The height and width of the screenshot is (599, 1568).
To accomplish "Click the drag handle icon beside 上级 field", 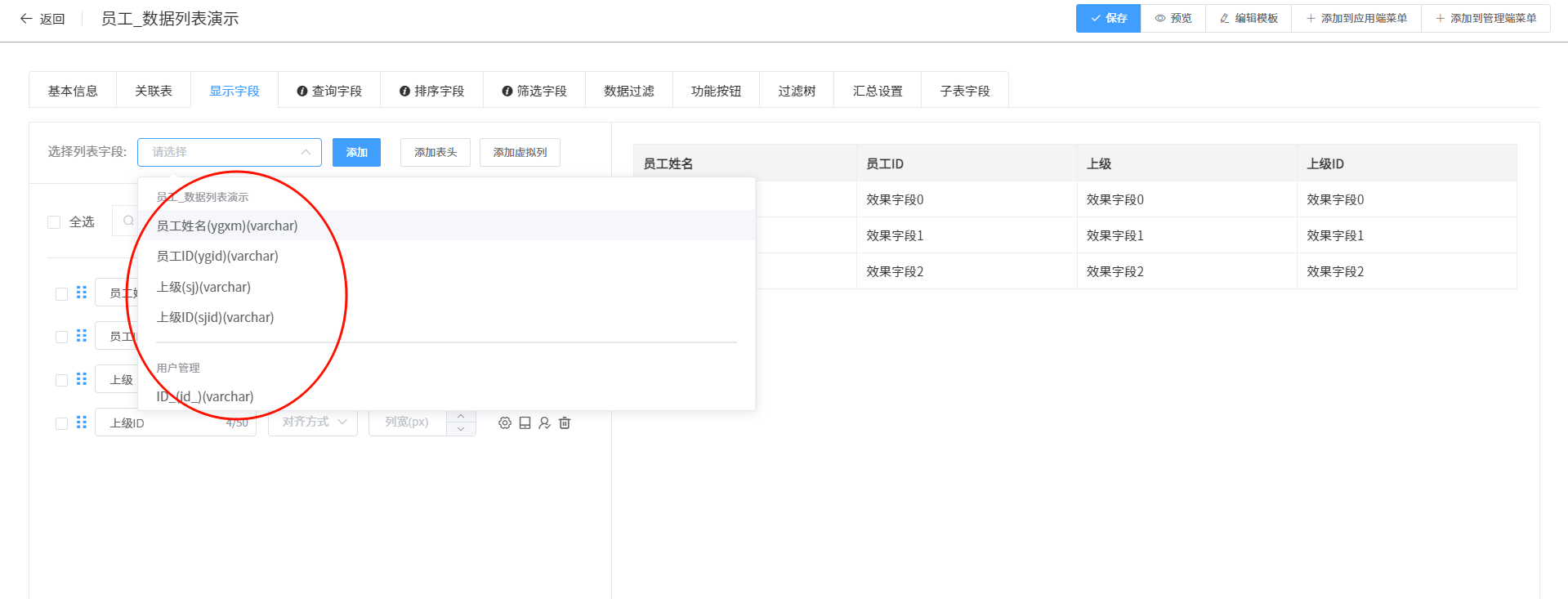I will click(x=82, y=379).
